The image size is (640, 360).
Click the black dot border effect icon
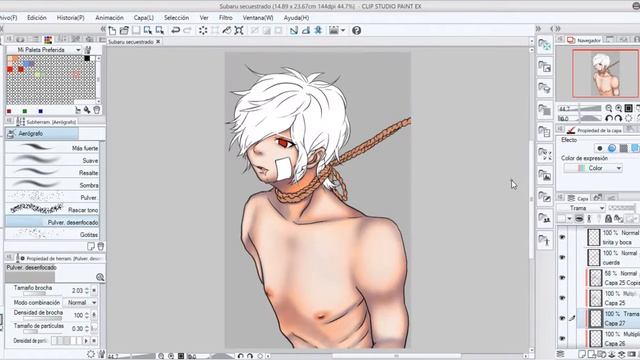tap(600, 148)
